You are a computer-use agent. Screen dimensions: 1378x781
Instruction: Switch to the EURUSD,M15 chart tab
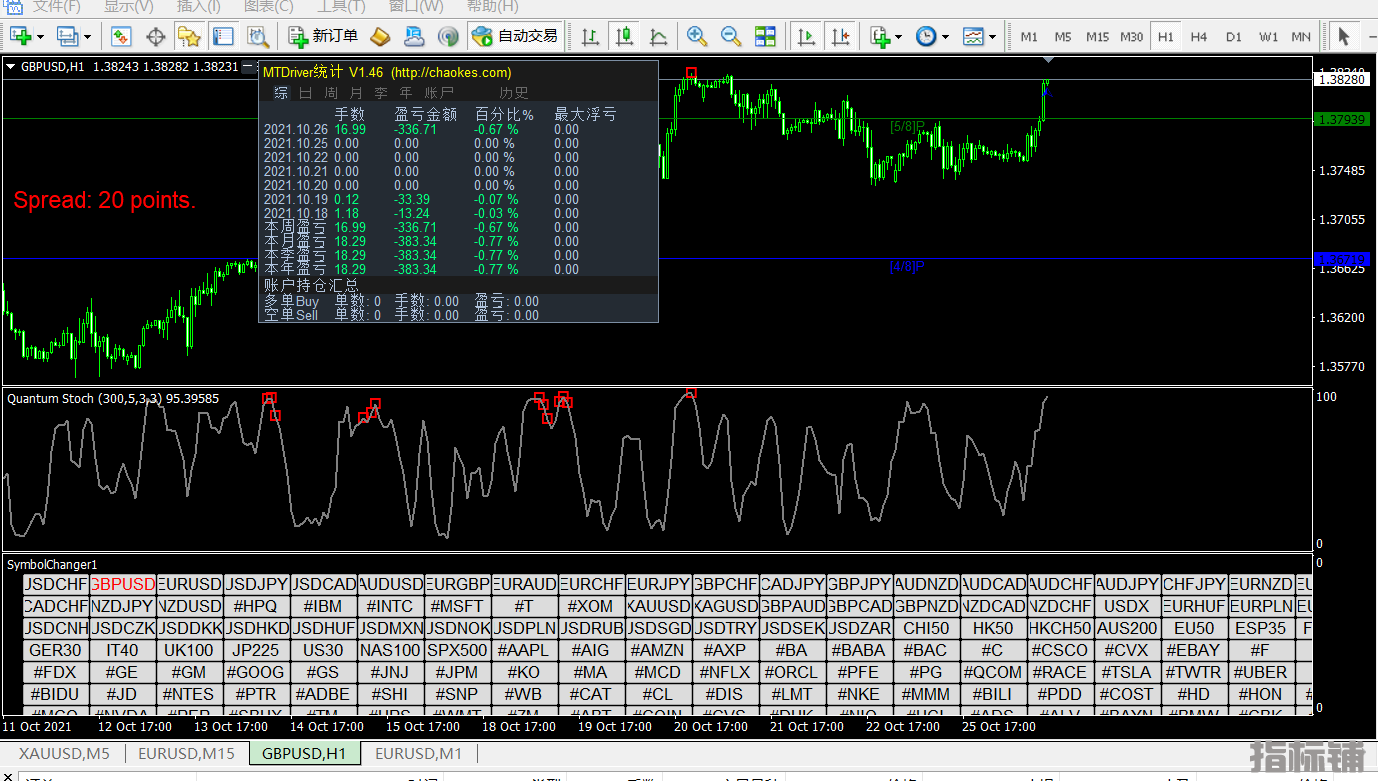pos(186,754)
